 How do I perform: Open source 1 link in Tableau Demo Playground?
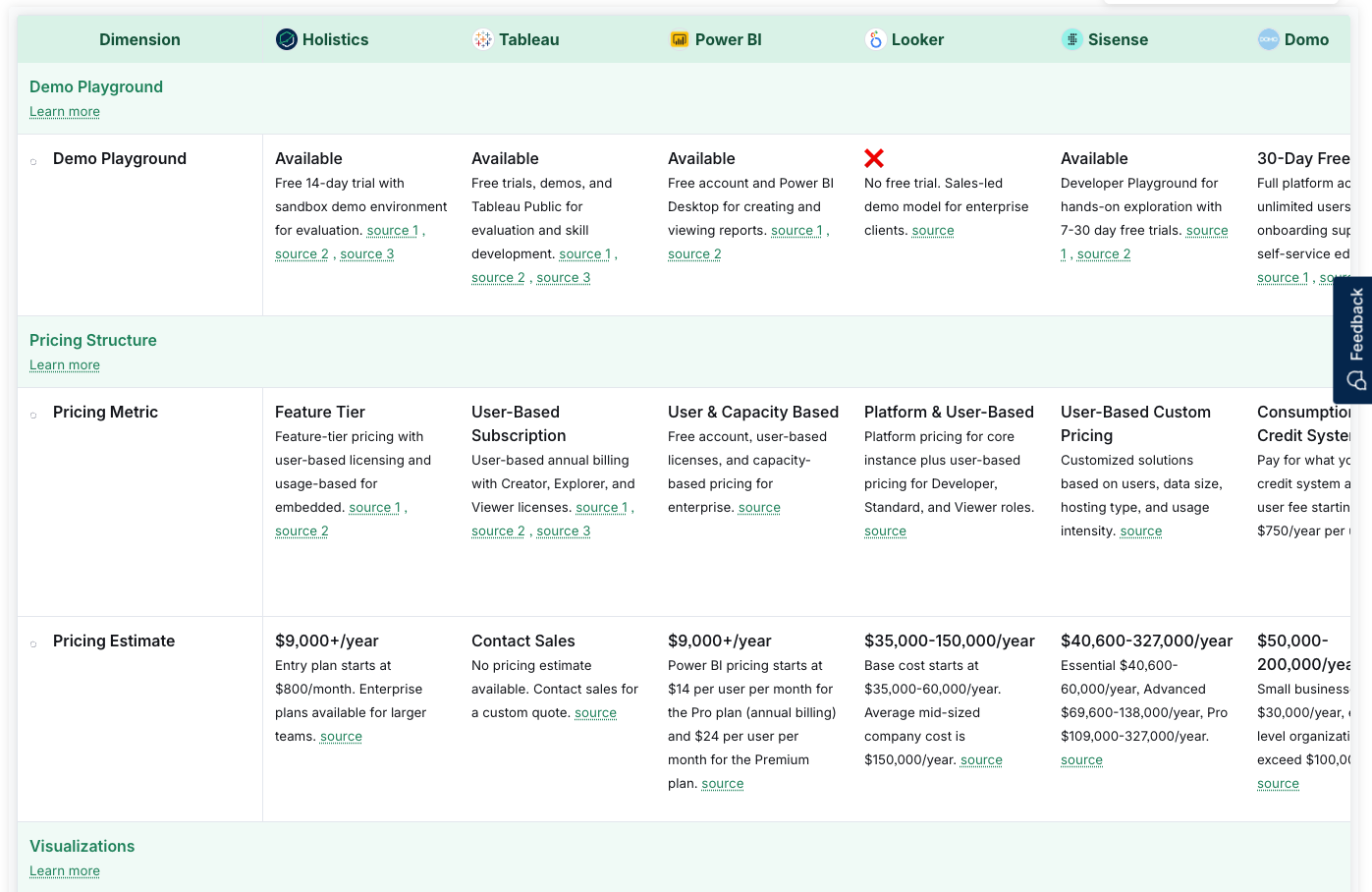pos(585,254)
